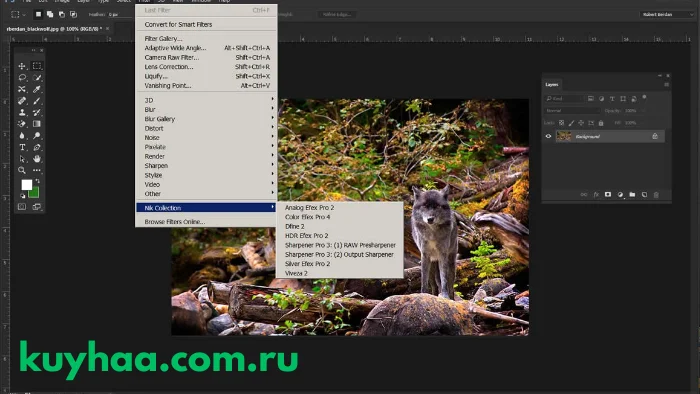
Task: Toggle Quick Mask mode
Action: click(x=22, y=207)
